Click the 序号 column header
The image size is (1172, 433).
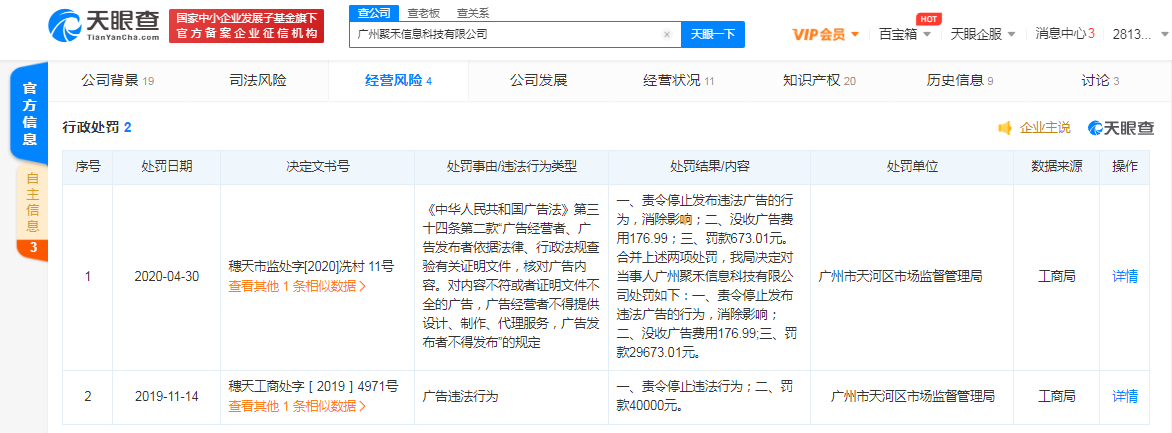[87, 167]
